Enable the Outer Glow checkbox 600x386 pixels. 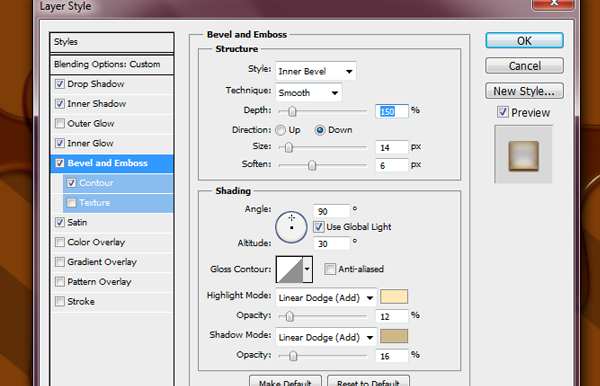60,123
